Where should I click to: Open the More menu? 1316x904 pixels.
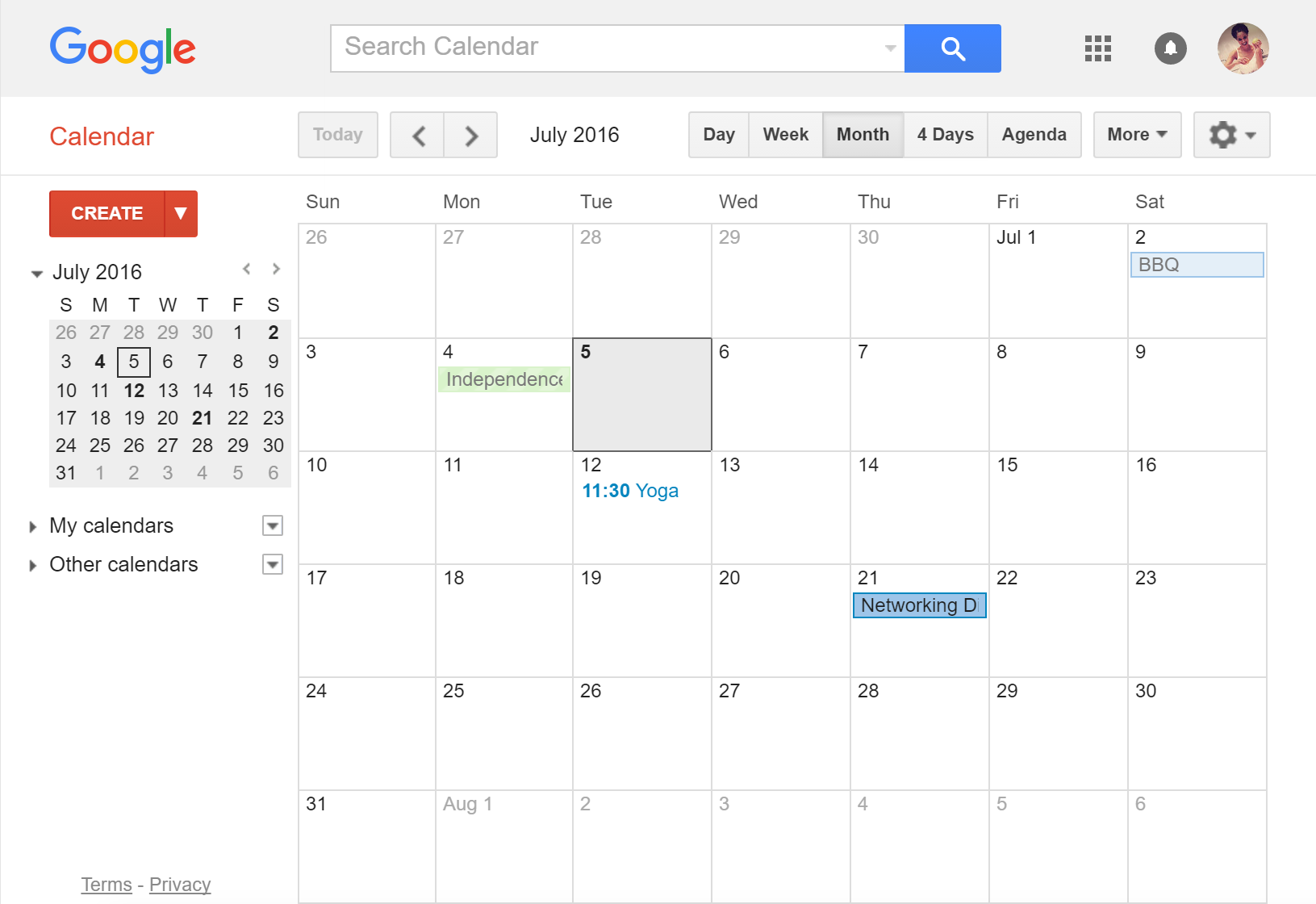pyautogui.click(x=1136, y=135)
